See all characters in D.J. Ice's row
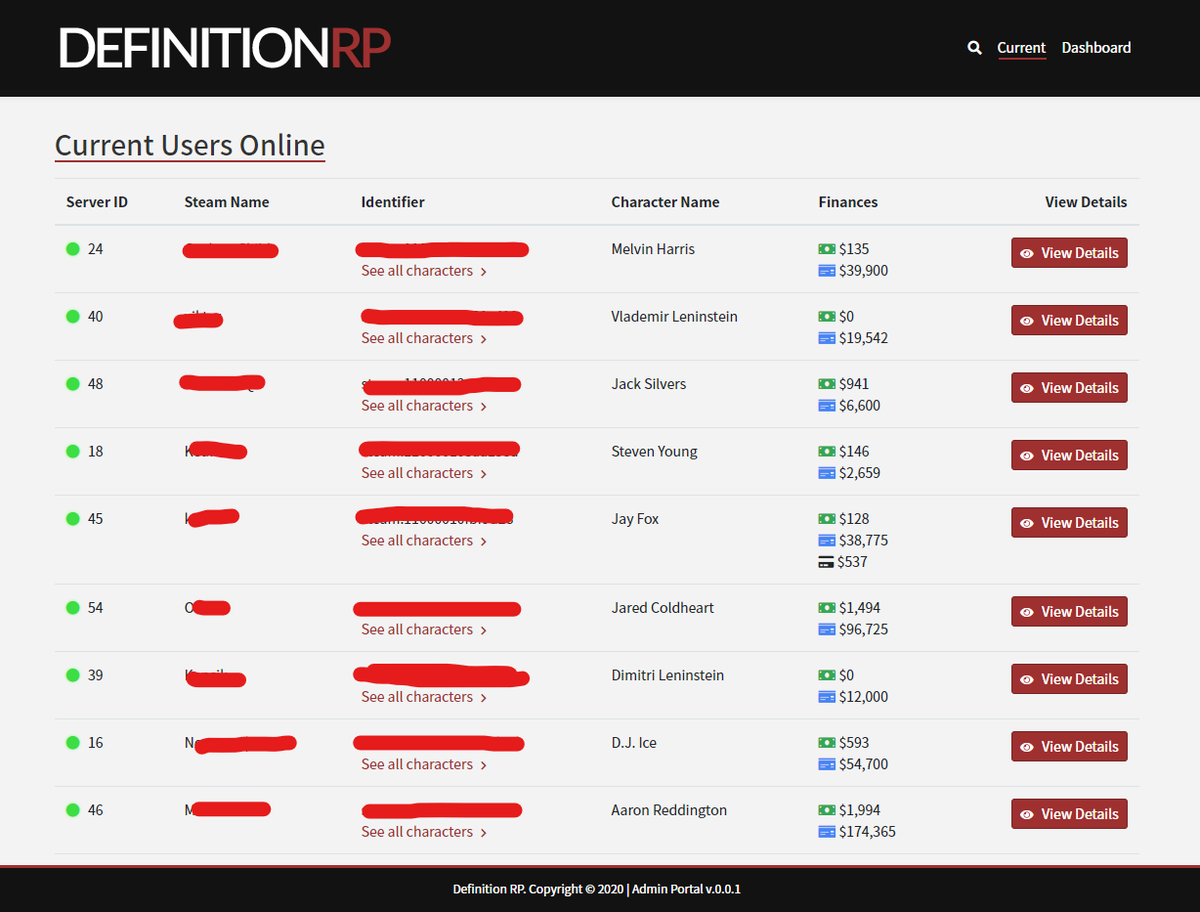Image resolution: width=1200 pixels, height=912 pixels. [x=424, y=765]
